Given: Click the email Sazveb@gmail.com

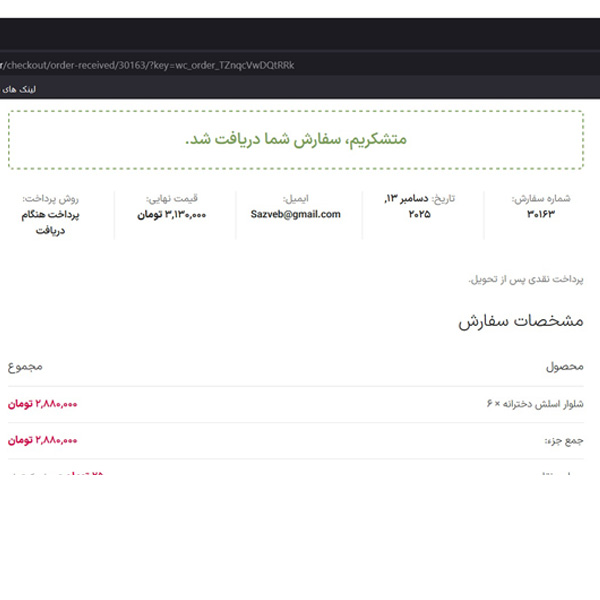Looking at the screenshot, I should click(295, 214).
